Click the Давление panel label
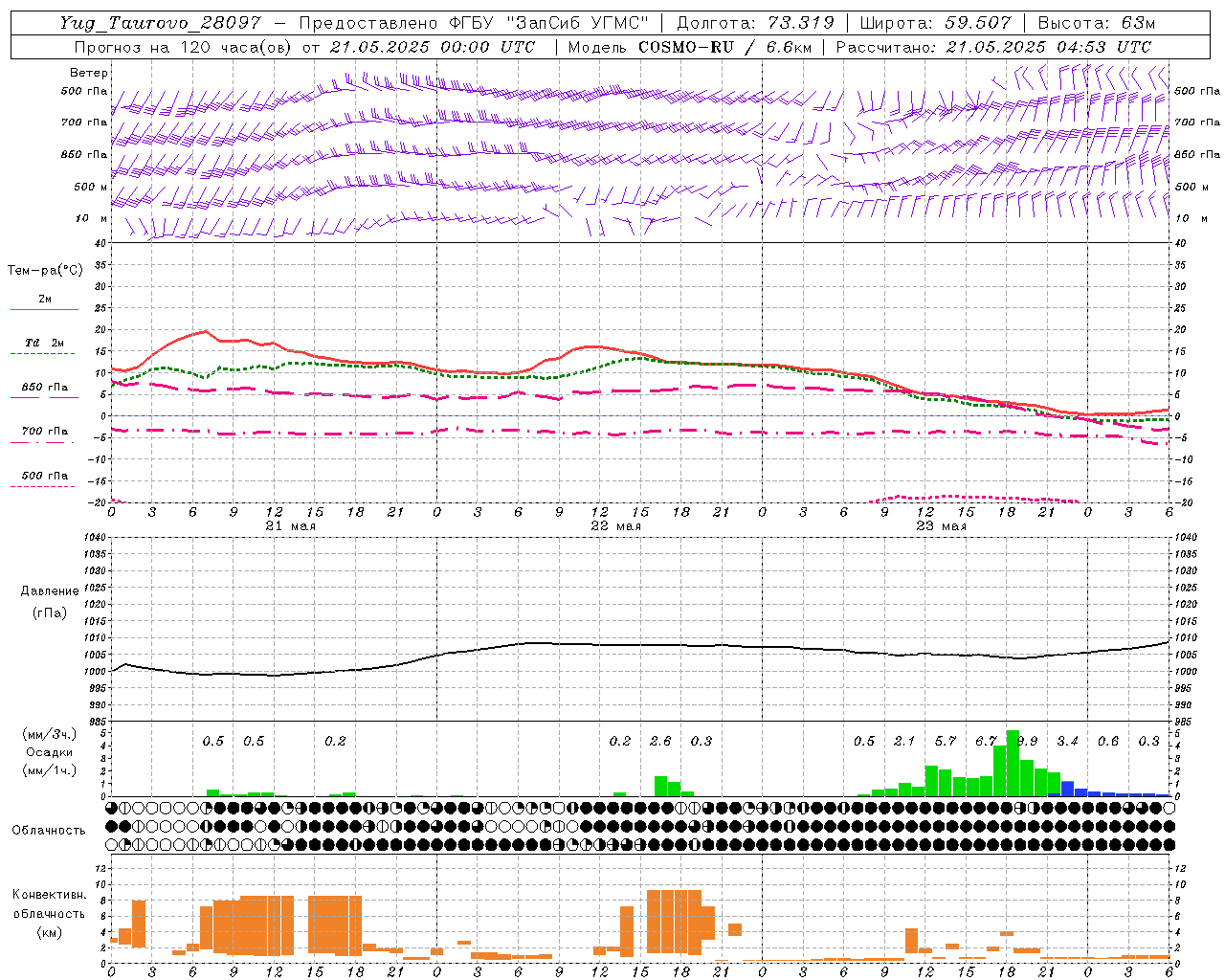The height and width of the screenshot is (980, 1225). pos(50,591)
